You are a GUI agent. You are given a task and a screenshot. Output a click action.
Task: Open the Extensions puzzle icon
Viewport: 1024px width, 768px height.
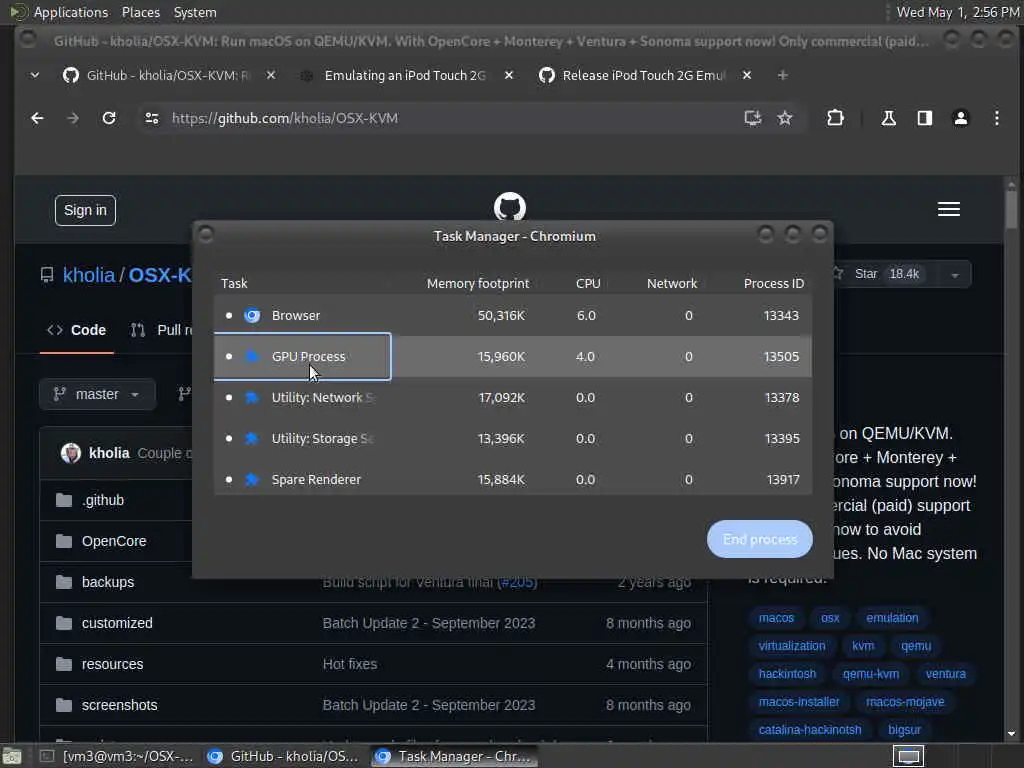click(835, 118)
